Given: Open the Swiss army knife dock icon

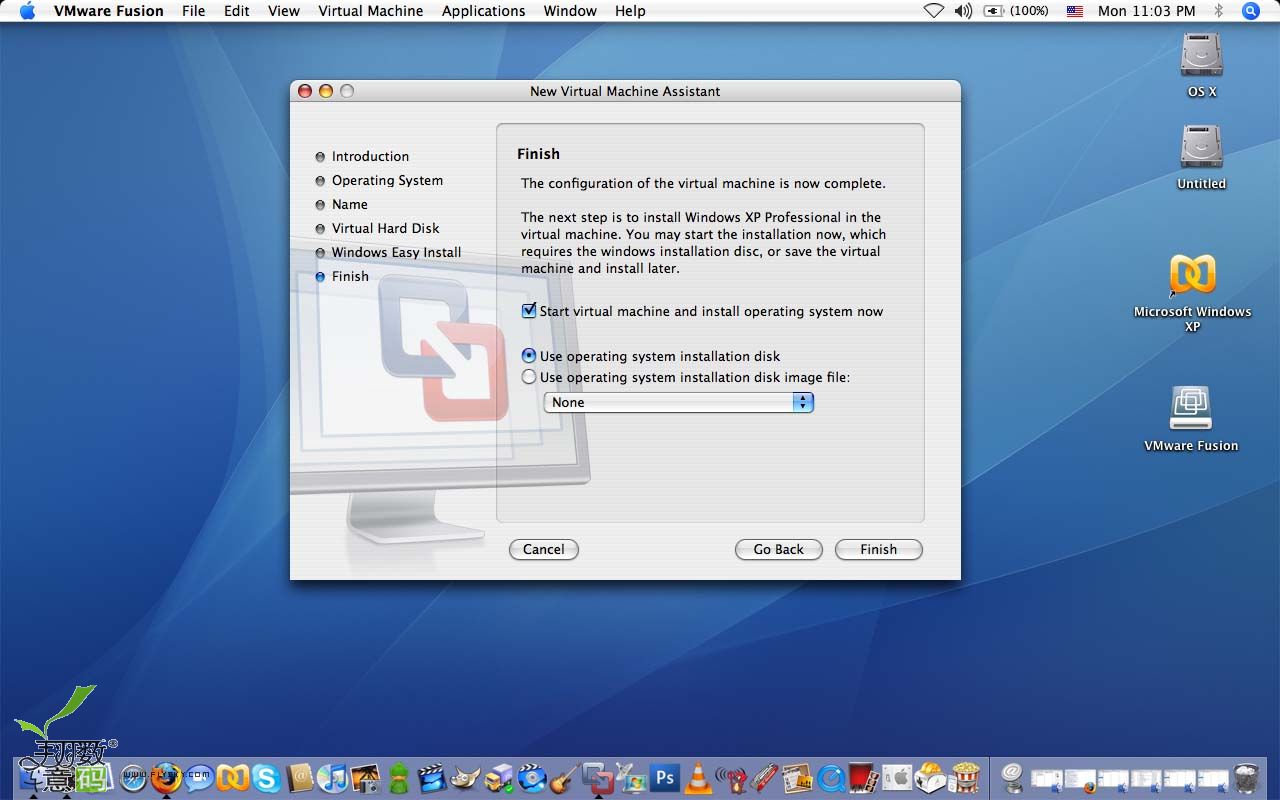Looking at the screenshot, I should [764, 777].
